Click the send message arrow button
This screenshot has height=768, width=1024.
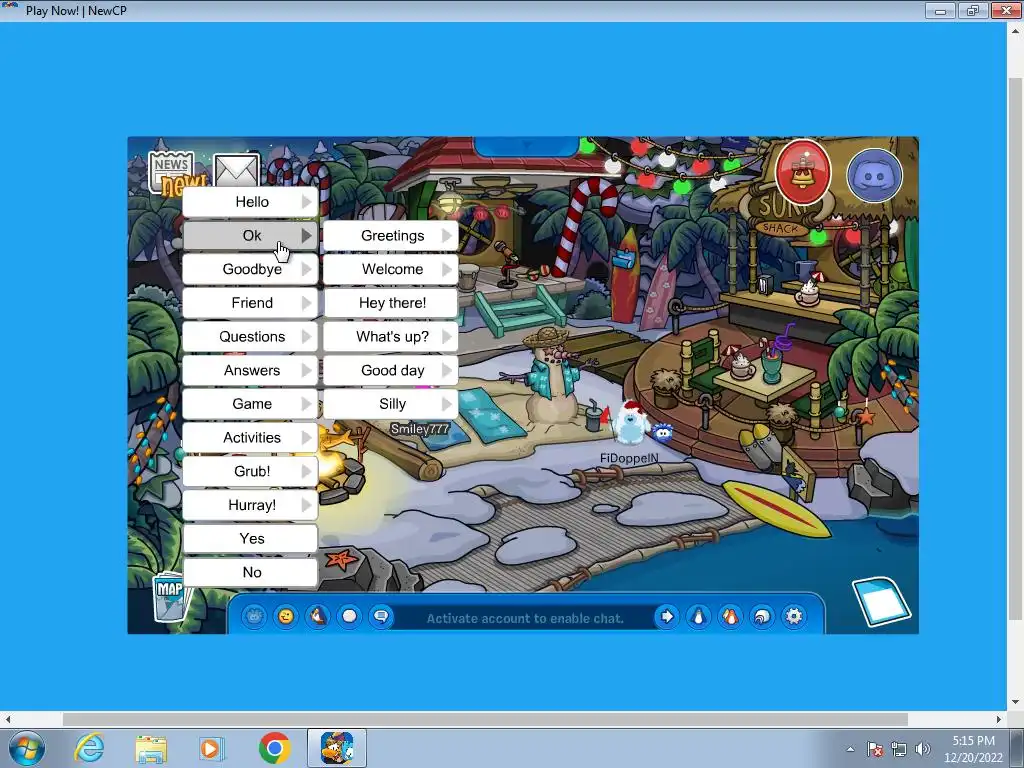coord(667,616)
